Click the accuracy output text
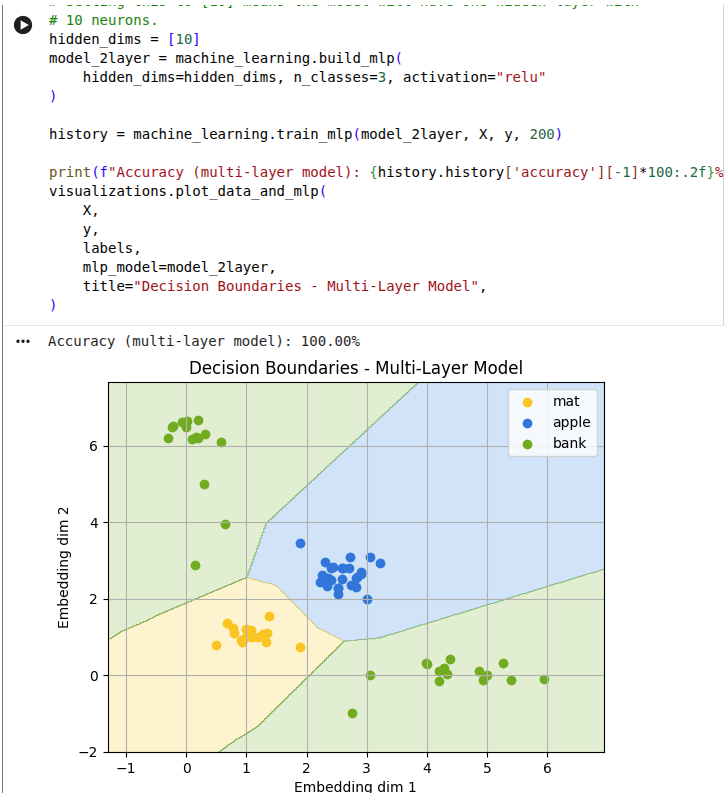Screen dimensions: 725x793 click(203, 341)
